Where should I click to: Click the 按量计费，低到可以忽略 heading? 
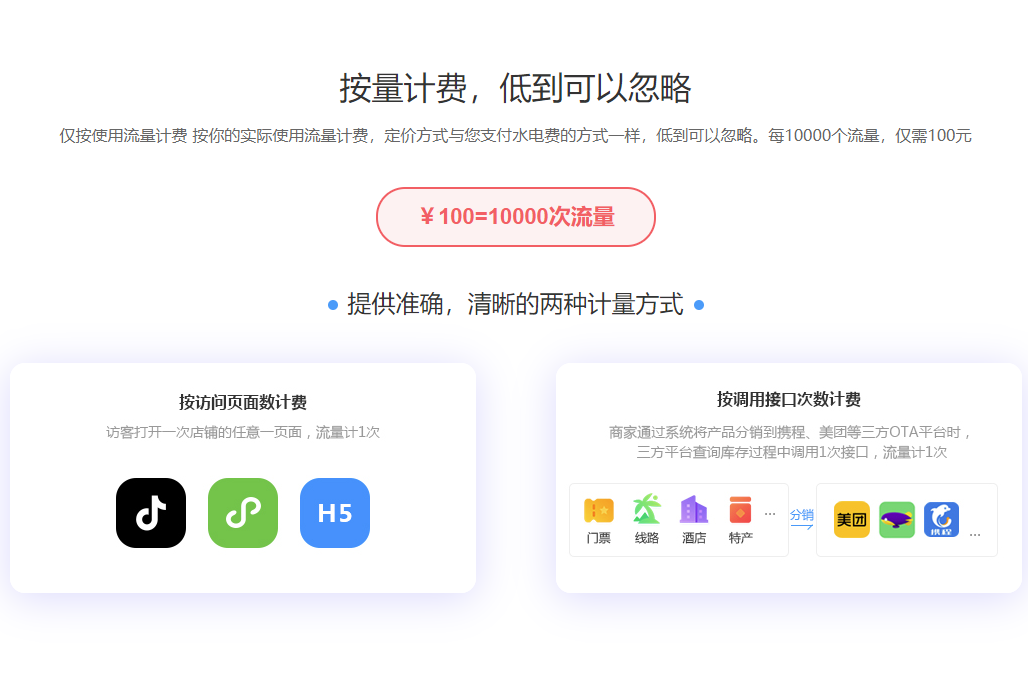(x=515, y=88)
